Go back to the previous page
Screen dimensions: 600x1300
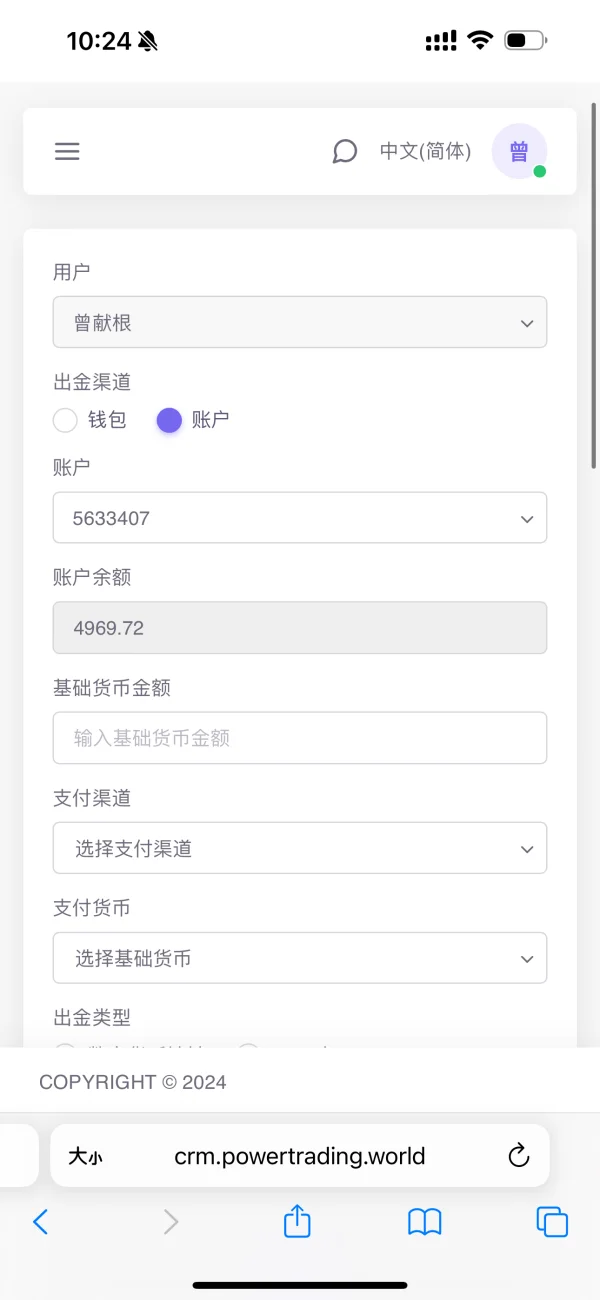point(41,1221)
